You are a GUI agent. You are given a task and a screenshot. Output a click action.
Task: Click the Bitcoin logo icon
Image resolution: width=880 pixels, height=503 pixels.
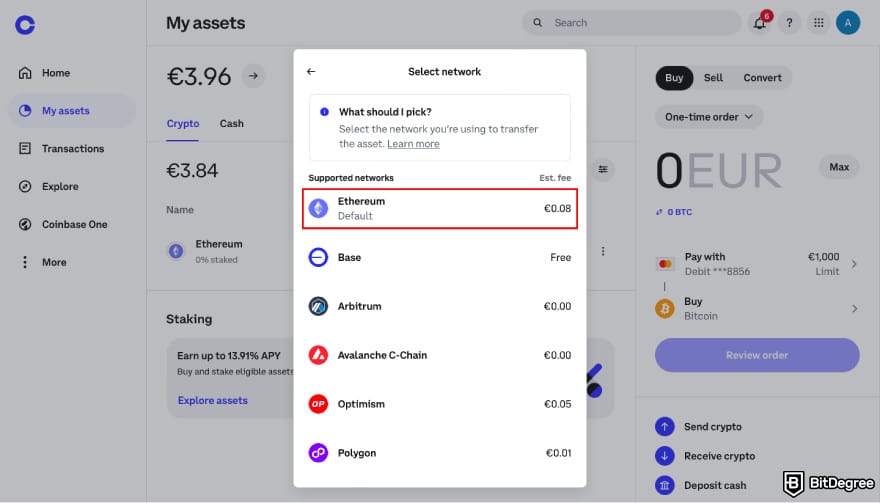tap(665, 309)
